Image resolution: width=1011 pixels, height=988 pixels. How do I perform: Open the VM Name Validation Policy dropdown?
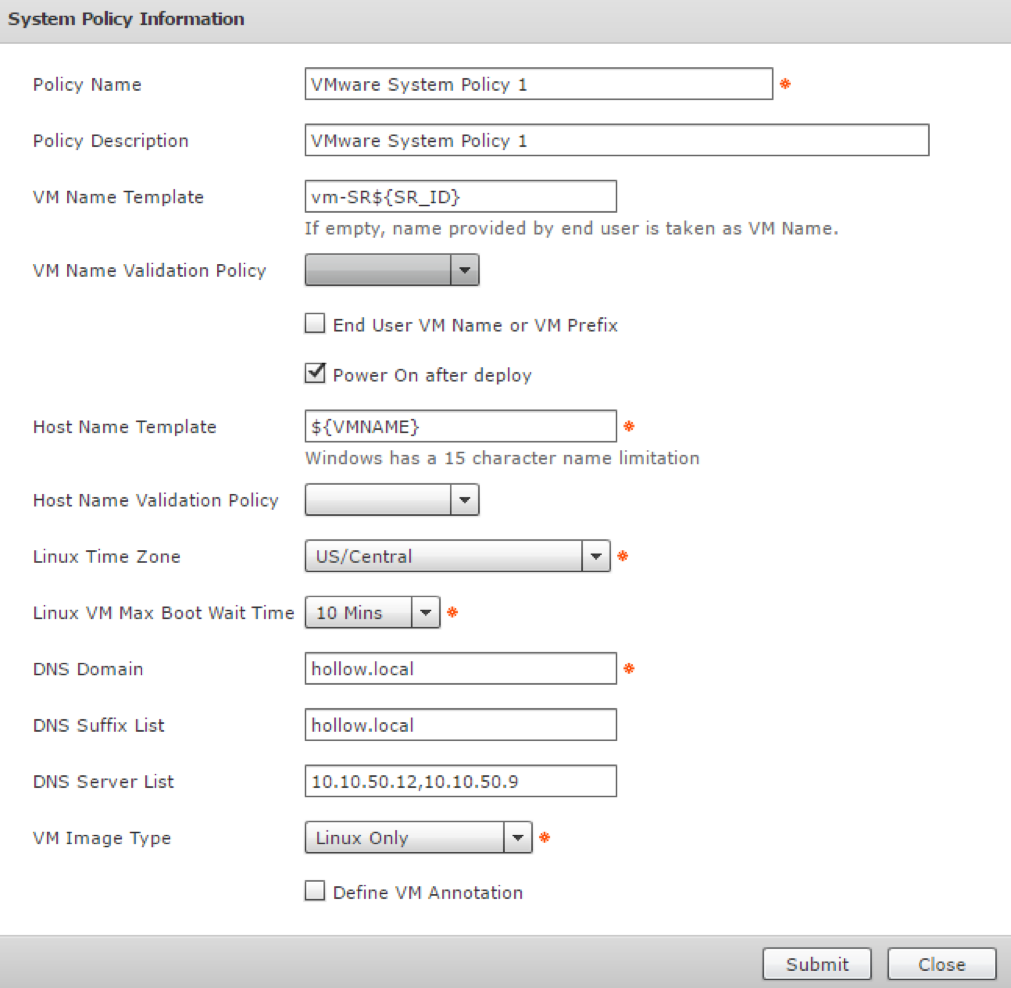[391, 270]
